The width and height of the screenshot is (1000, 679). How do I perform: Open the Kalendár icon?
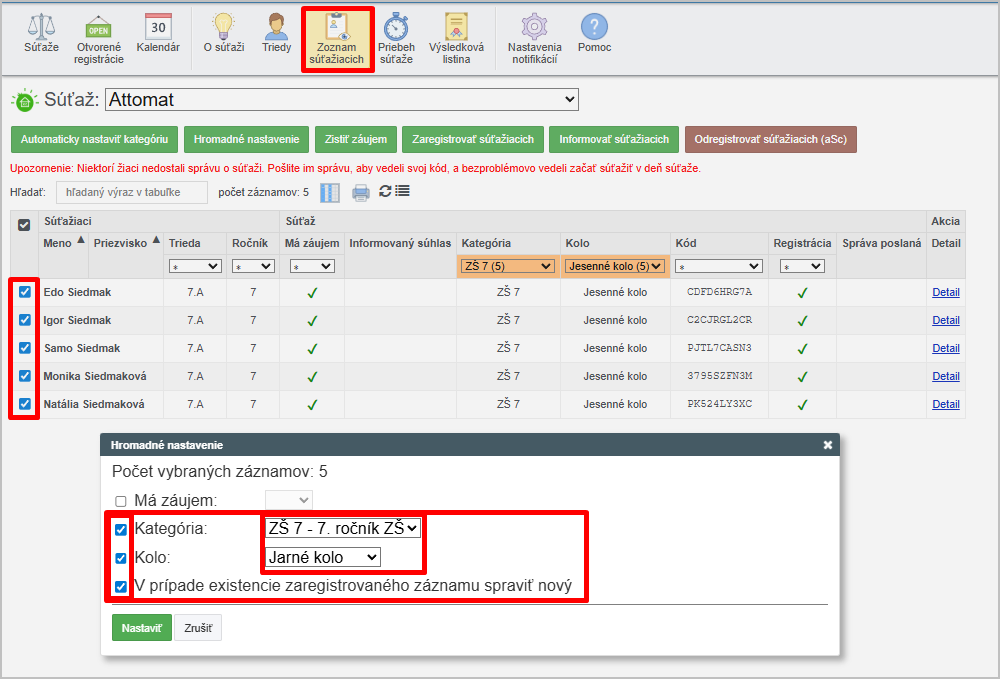pos(158,28)
